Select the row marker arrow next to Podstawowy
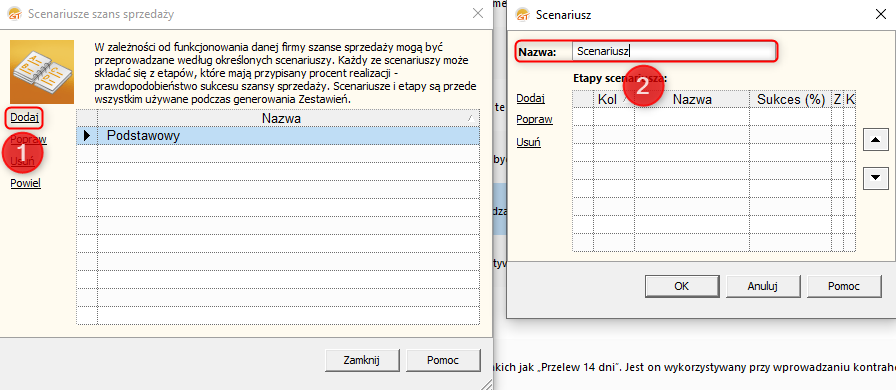 click(x=87, y=136)
